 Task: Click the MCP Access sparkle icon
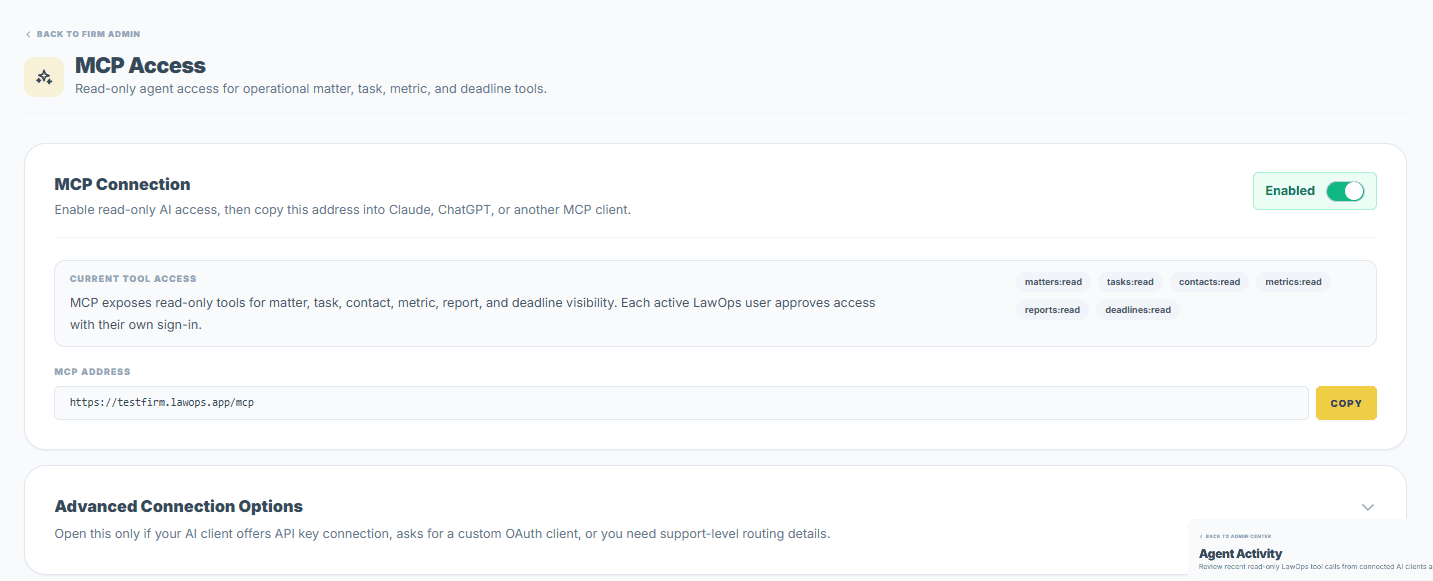pyautogui.click(x=44, y=77)
